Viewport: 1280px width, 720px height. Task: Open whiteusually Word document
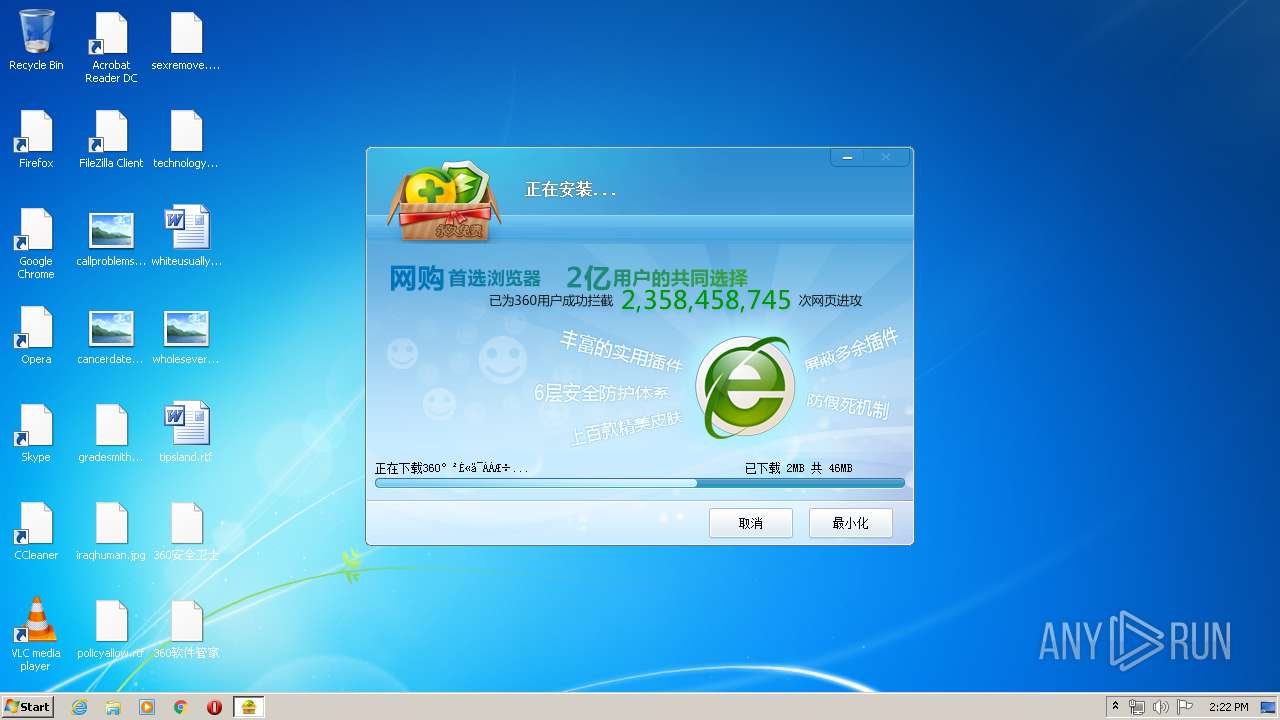pos(186,237)
